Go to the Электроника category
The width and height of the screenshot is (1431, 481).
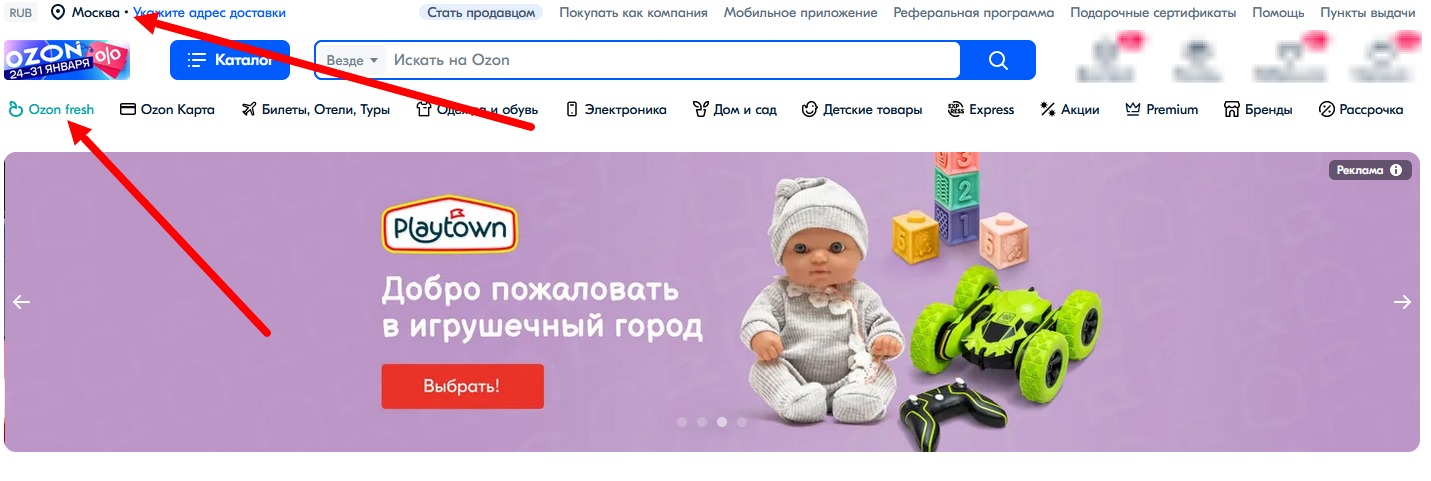click(x=616, y=110)
